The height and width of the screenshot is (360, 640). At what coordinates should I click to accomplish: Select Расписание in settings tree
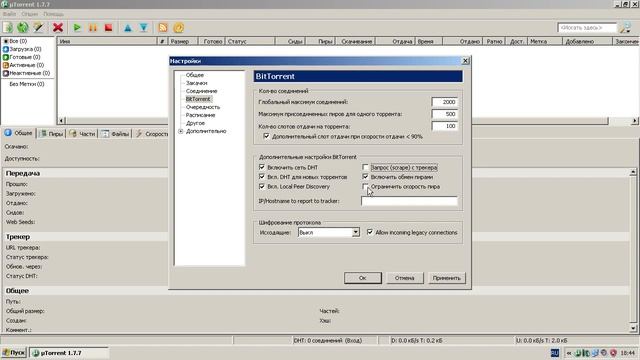(x=200, y=115)
